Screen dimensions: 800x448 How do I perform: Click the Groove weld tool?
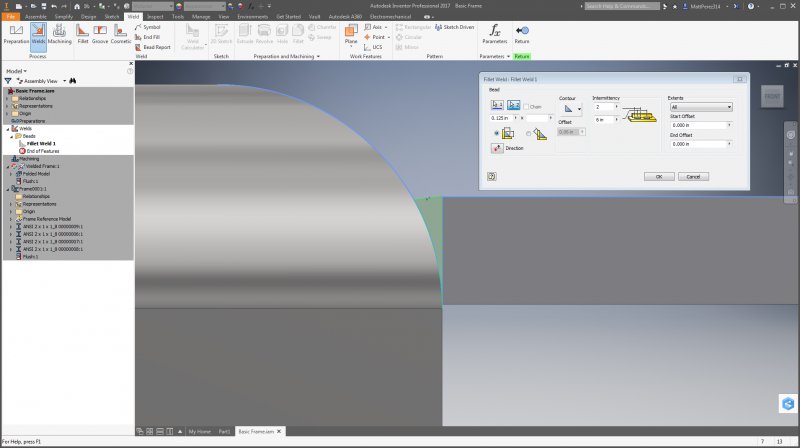tap(100, 35)
